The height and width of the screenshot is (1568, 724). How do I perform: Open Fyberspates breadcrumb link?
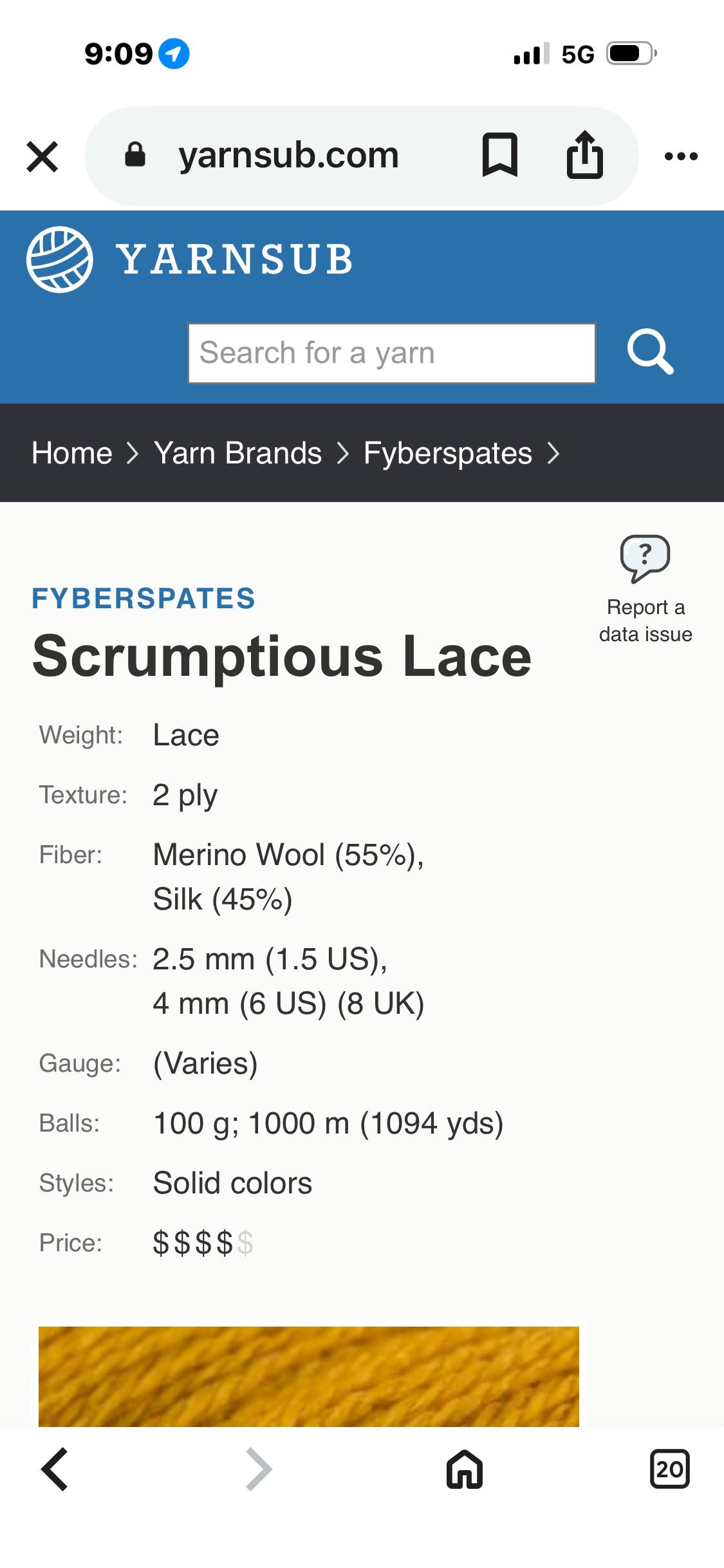(x=448, y=453)
